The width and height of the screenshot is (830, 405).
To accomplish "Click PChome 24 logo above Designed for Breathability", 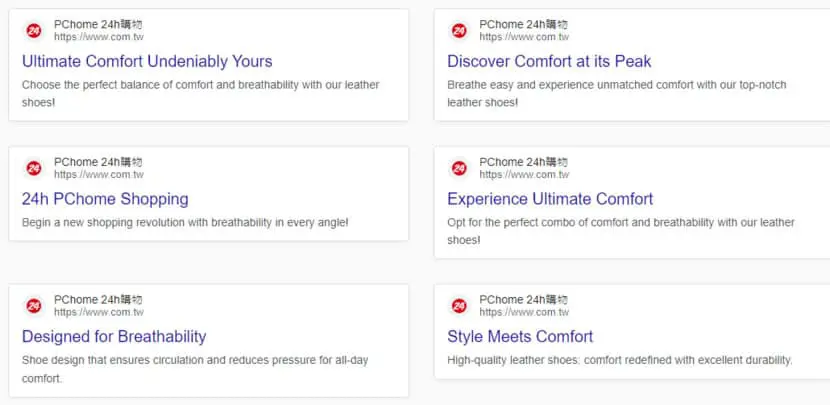I will click(34, 306).
